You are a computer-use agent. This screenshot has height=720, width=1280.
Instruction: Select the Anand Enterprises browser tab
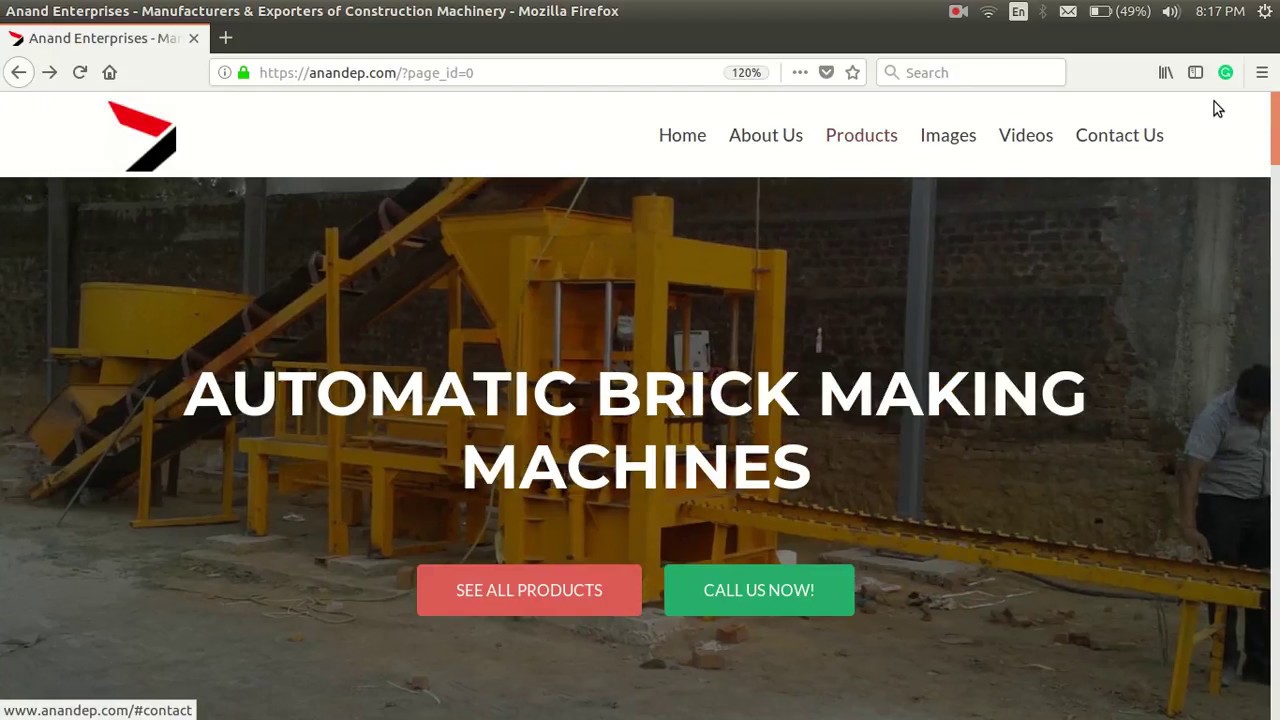coord(104,38)
